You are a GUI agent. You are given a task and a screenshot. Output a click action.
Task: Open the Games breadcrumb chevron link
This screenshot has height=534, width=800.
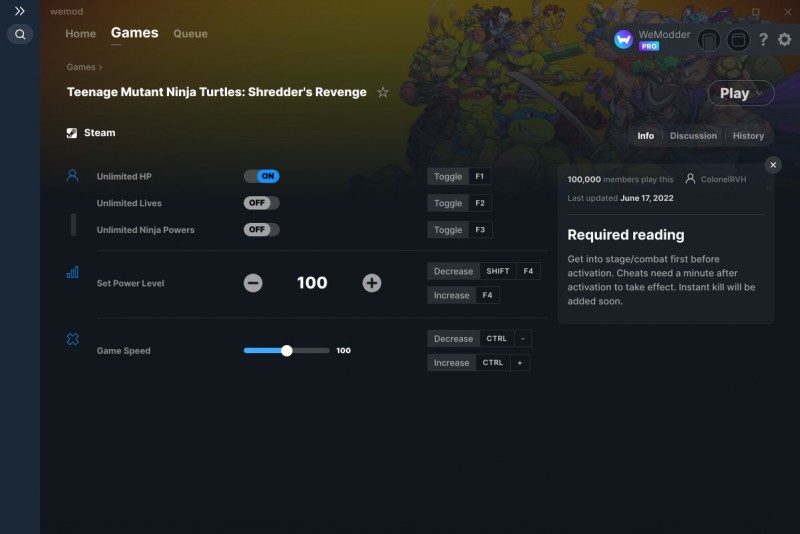pyautogui.click(x=84, y=67)
